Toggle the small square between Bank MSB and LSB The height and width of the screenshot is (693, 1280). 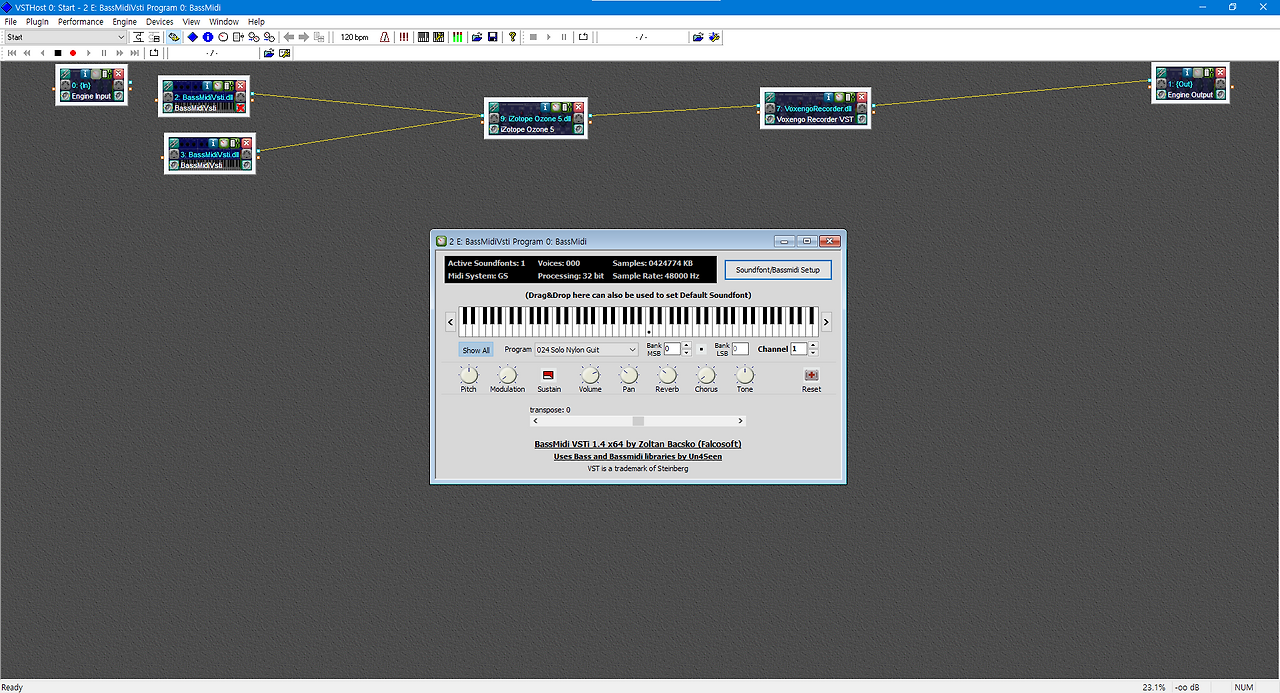(x=701, y=349)
